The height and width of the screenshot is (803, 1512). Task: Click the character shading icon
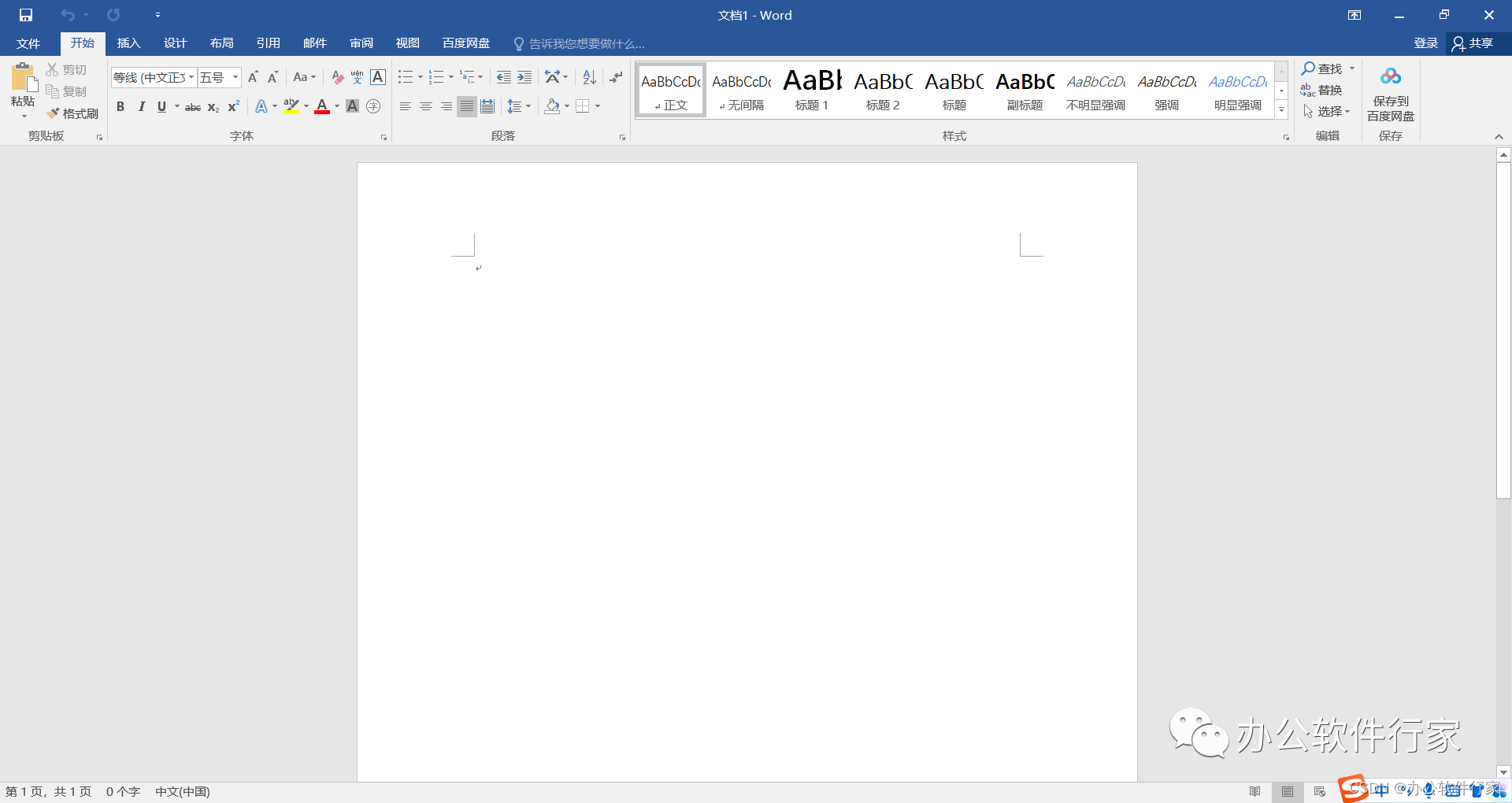(x=353, y=106)
